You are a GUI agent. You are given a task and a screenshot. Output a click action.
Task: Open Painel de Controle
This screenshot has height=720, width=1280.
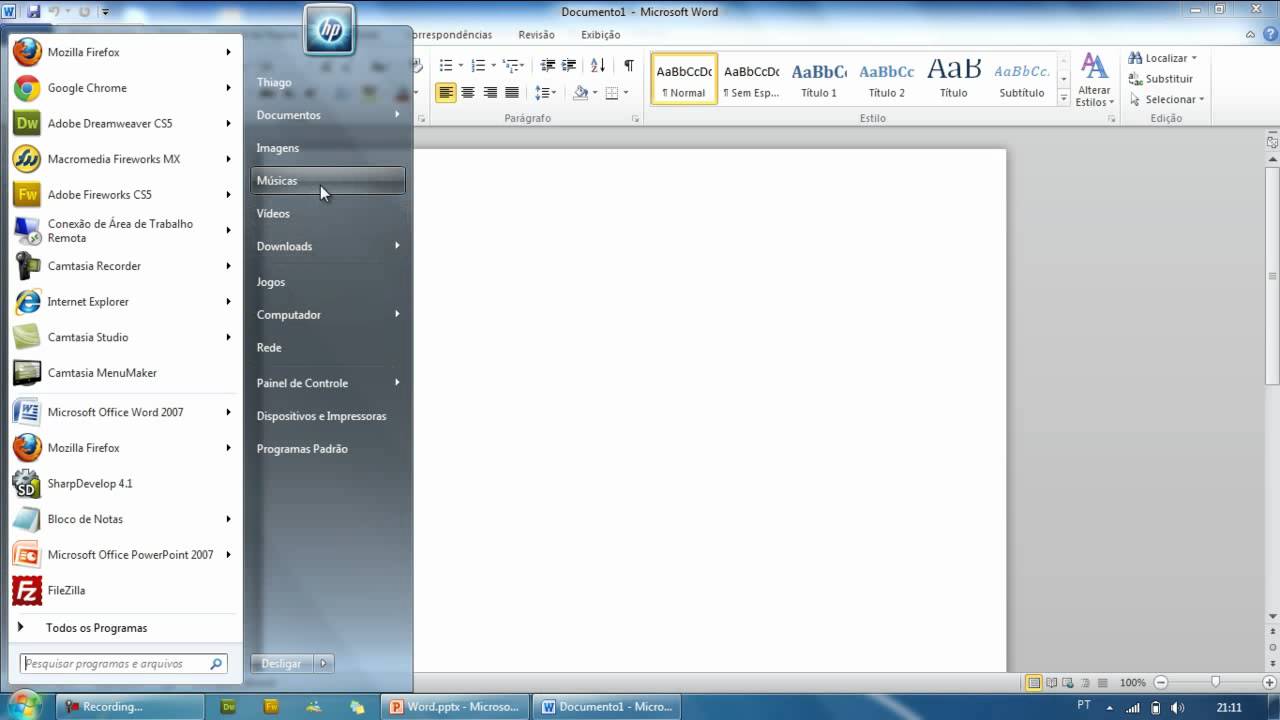pyautogui.click(x=328, y=383)
